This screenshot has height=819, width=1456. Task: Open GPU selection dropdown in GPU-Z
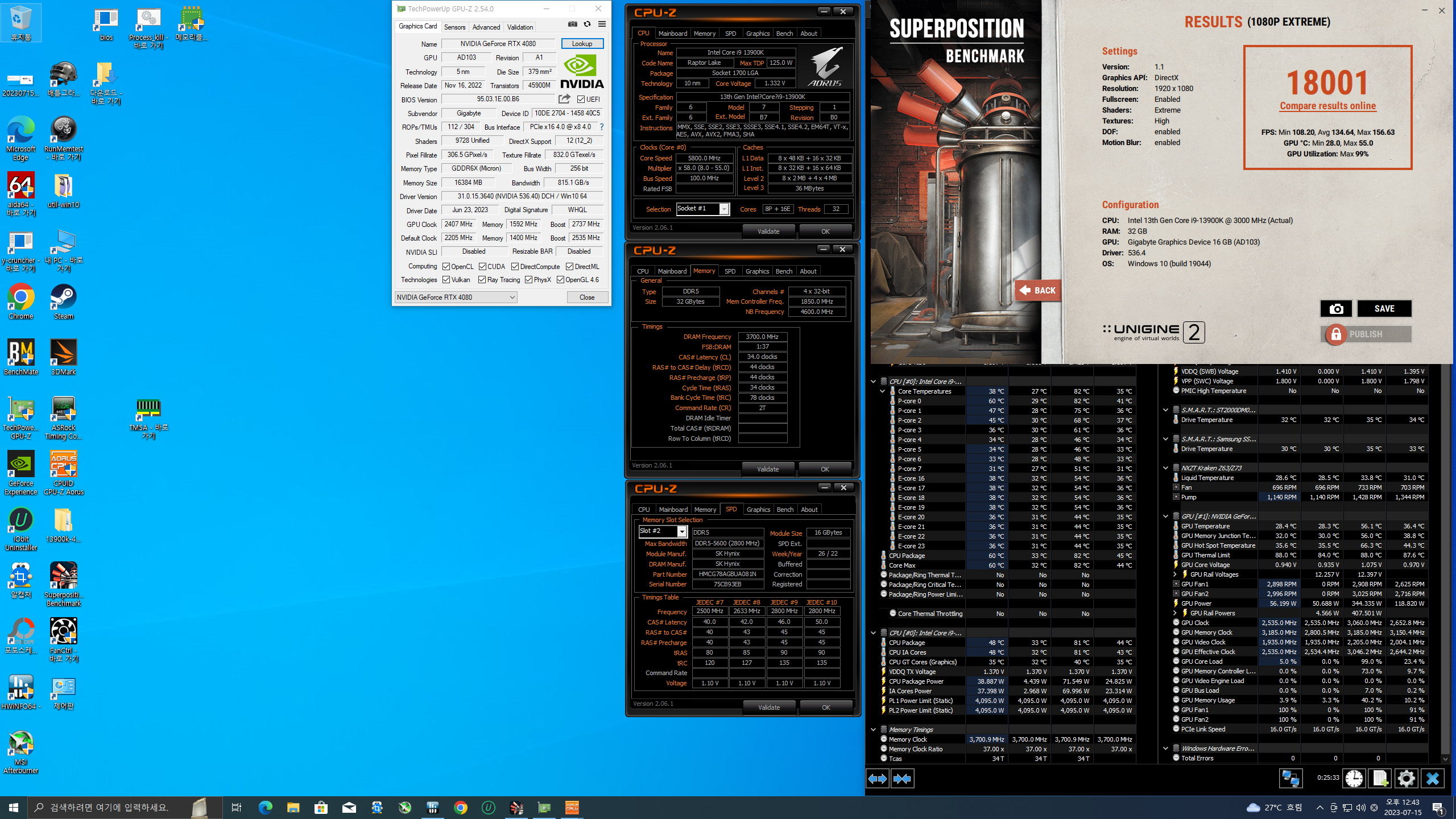point(456,297)
